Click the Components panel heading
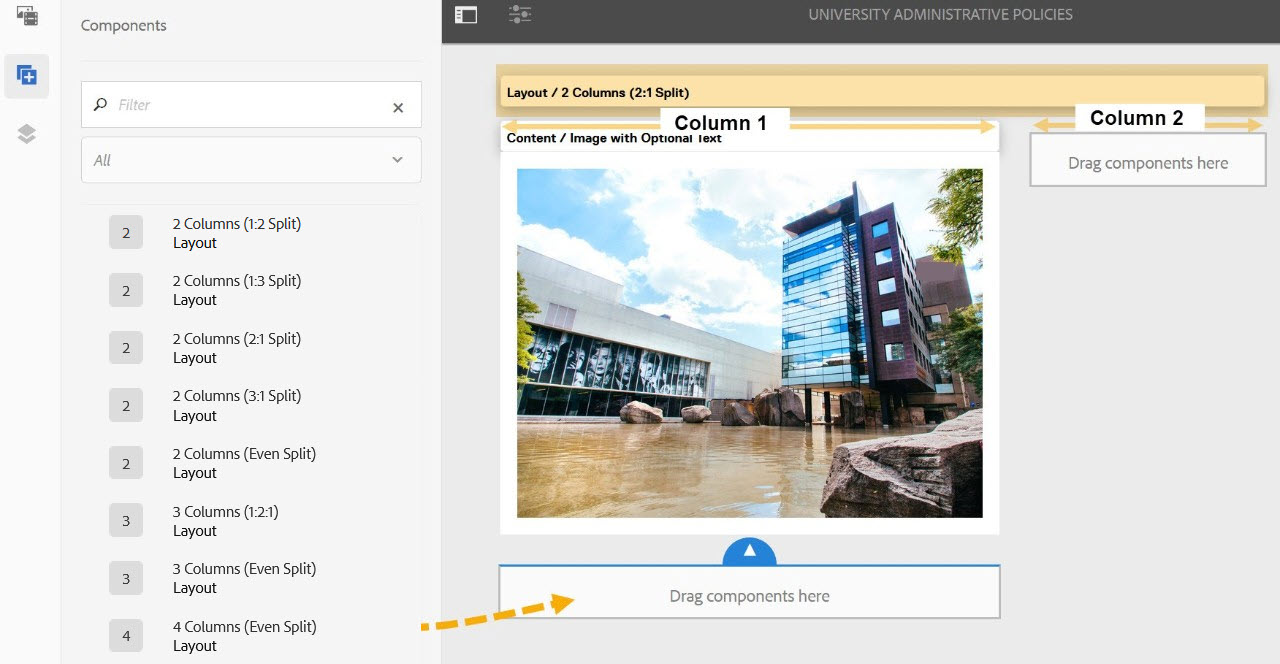Image resolution: width=1280 pixels, height=664 pixels. [x=124, y=26]
